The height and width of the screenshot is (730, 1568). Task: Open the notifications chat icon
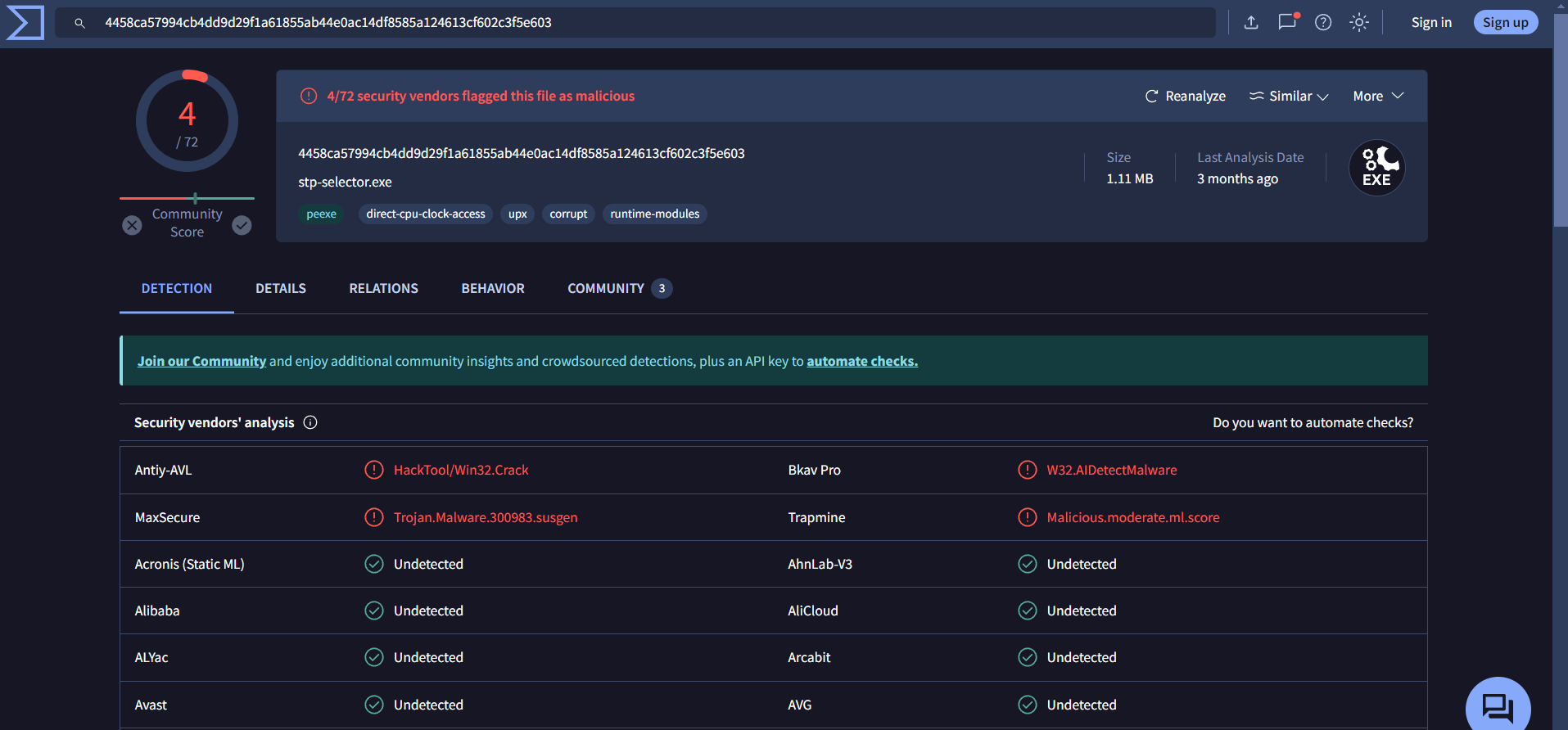tap(1288, 21)
